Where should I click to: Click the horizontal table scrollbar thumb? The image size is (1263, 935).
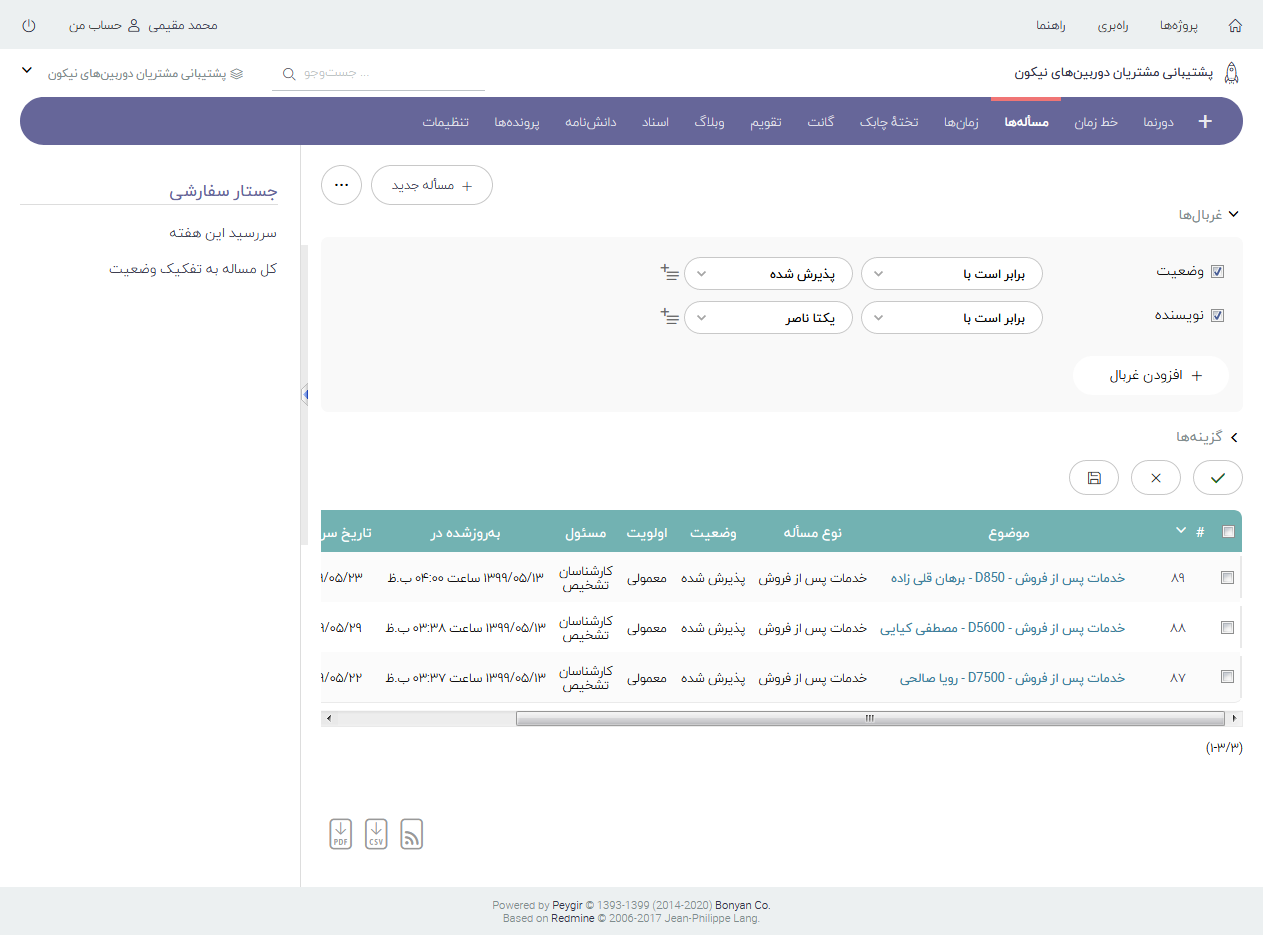tap(870, 718)
